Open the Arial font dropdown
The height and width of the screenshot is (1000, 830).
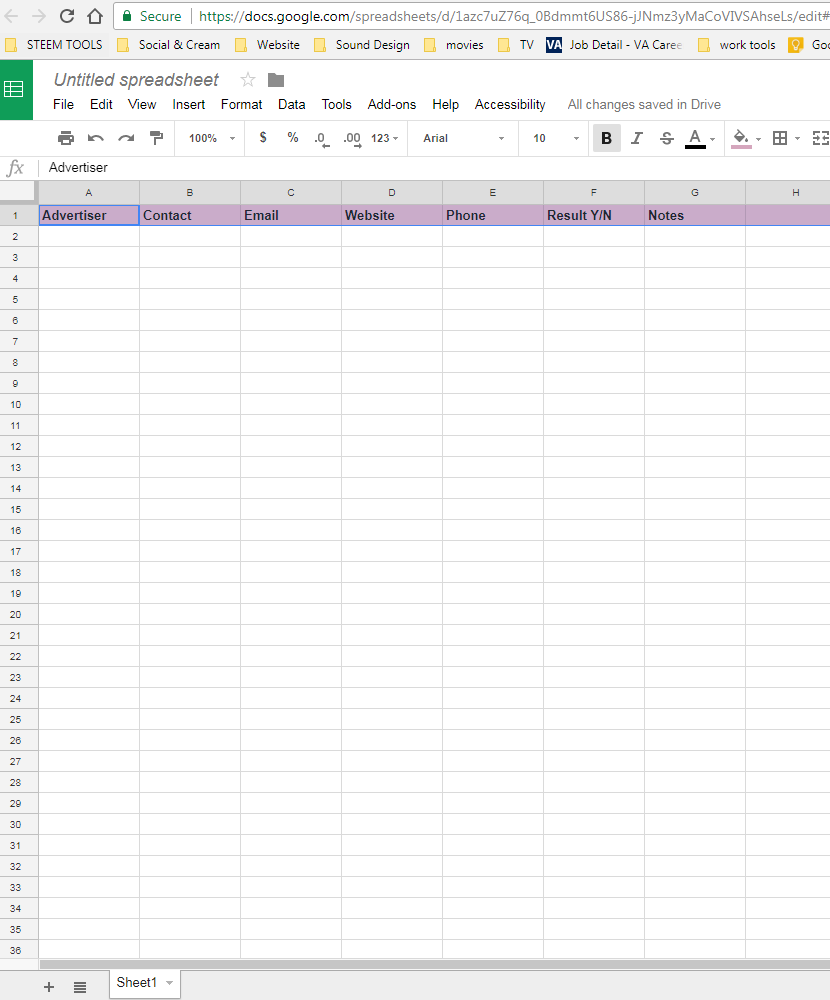(x=464, y=138)
